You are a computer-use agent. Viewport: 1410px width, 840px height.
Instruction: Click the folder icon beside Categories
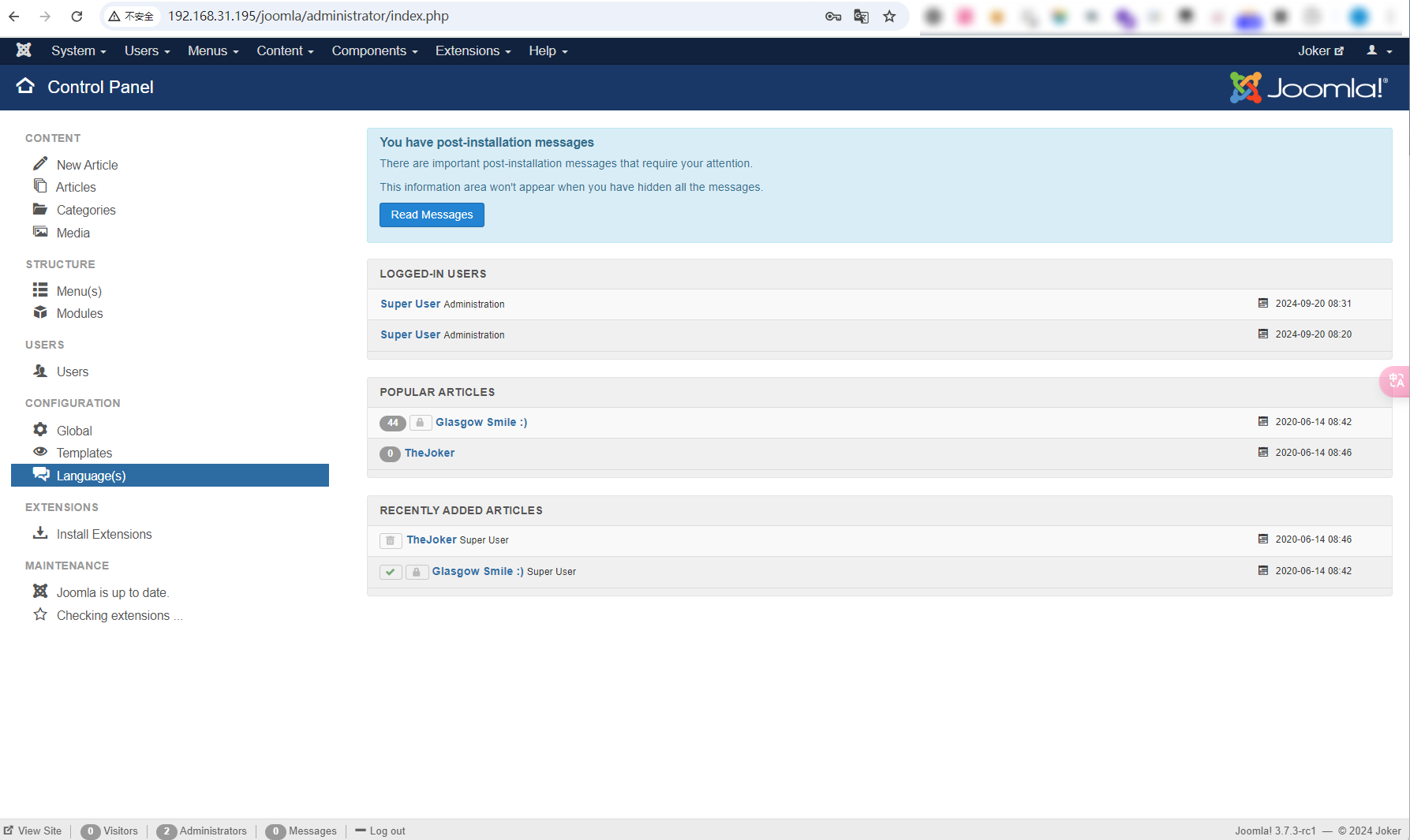coord(40,209)
